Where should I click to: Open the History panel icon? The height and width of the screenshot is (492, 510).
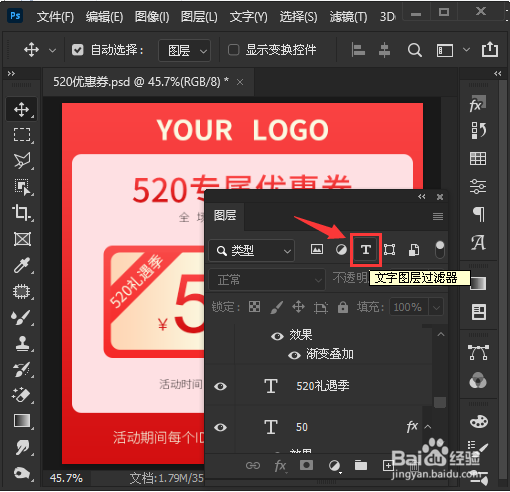pyautogui.click(x=478, y=130)
